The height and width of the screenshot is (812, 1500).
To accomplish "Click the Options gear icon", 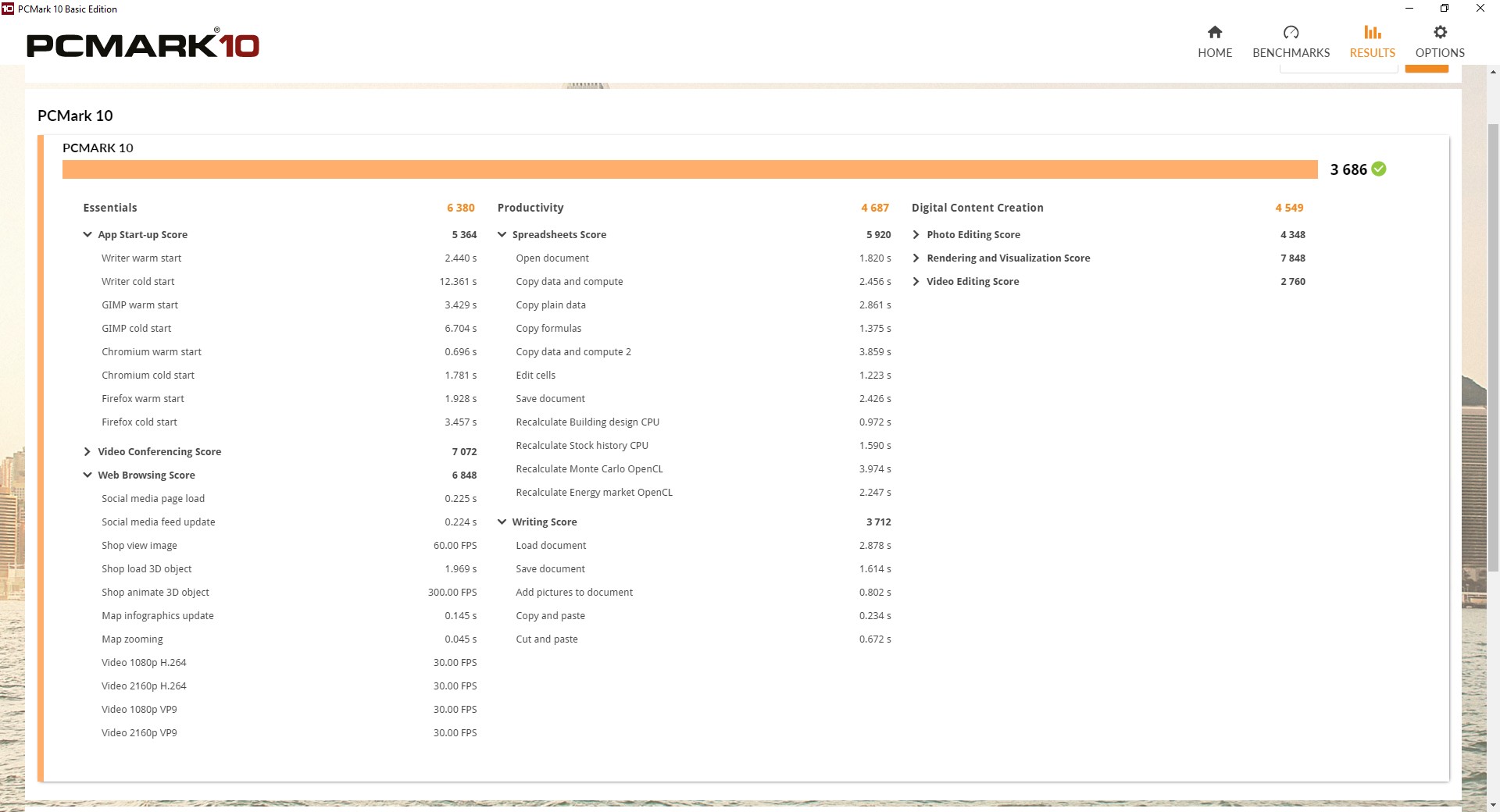I will (1440, 32).
